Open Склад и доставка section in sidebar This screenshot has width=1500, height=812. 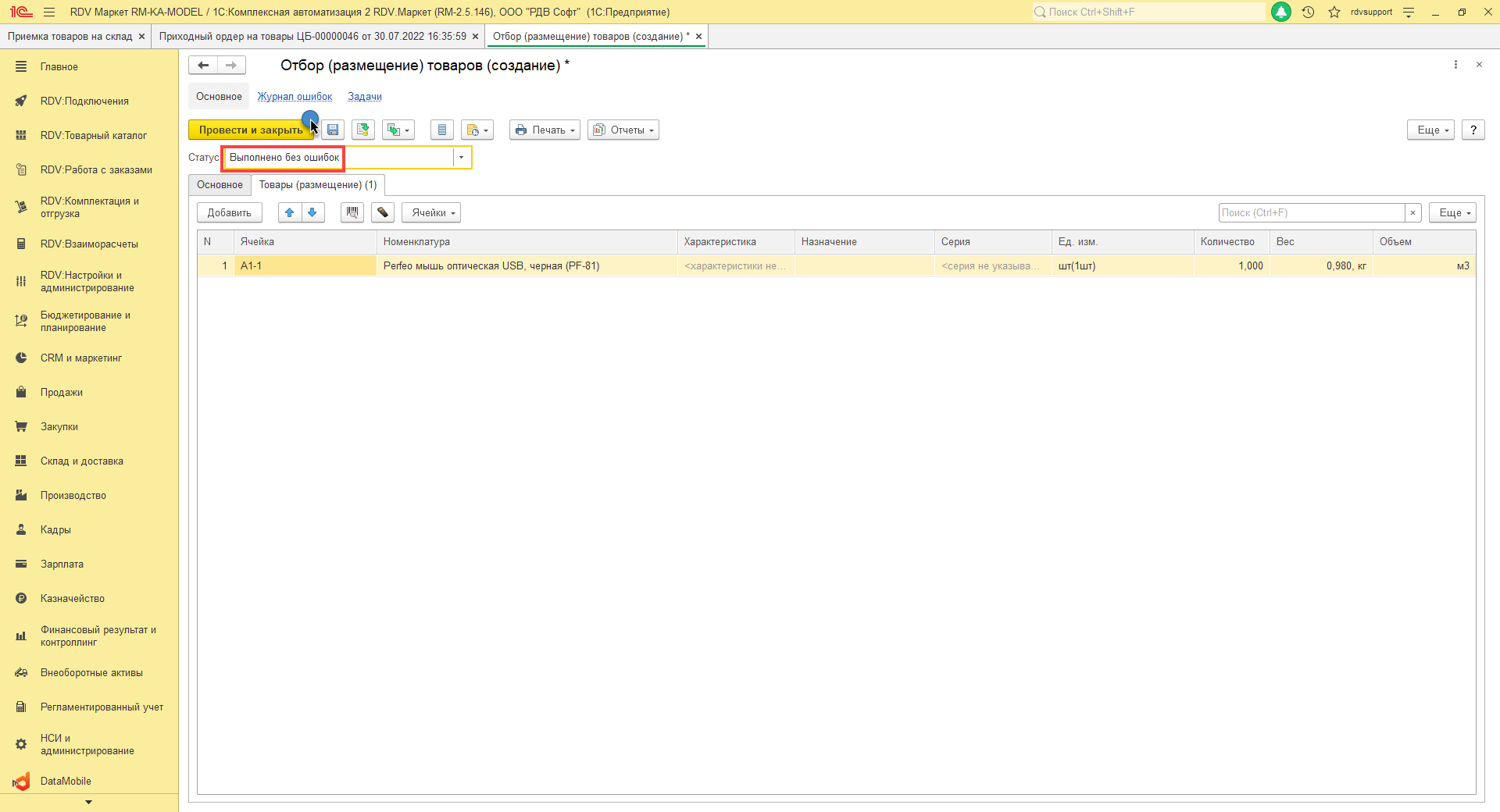click(x=82, y=461)
